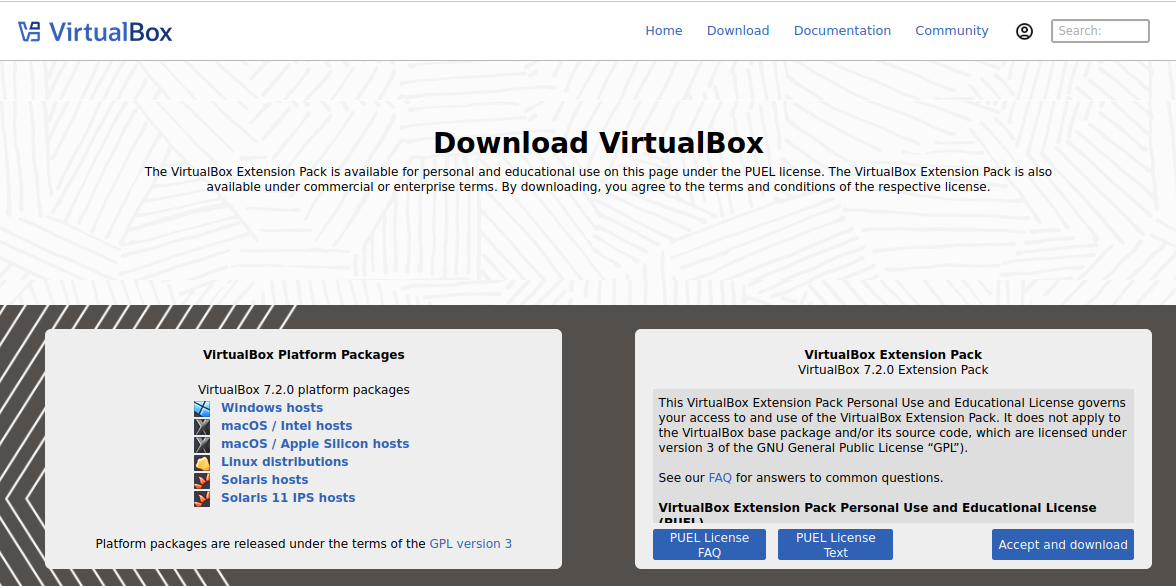
Task: Go to the Download menu item
Action: (738, 31)
